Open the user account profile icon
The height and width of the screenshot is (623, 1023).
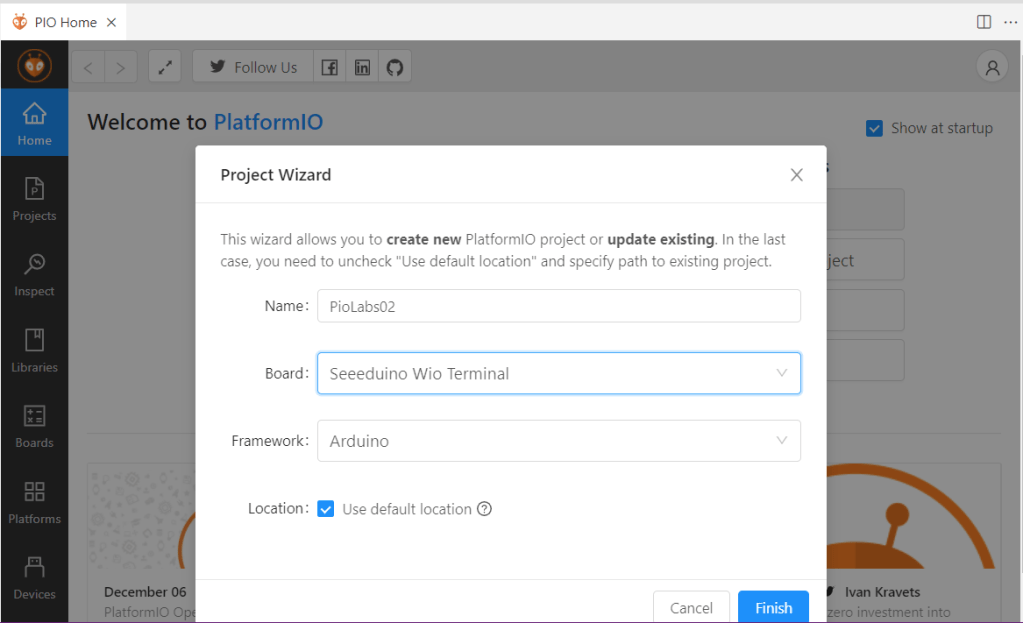(992, 68)
